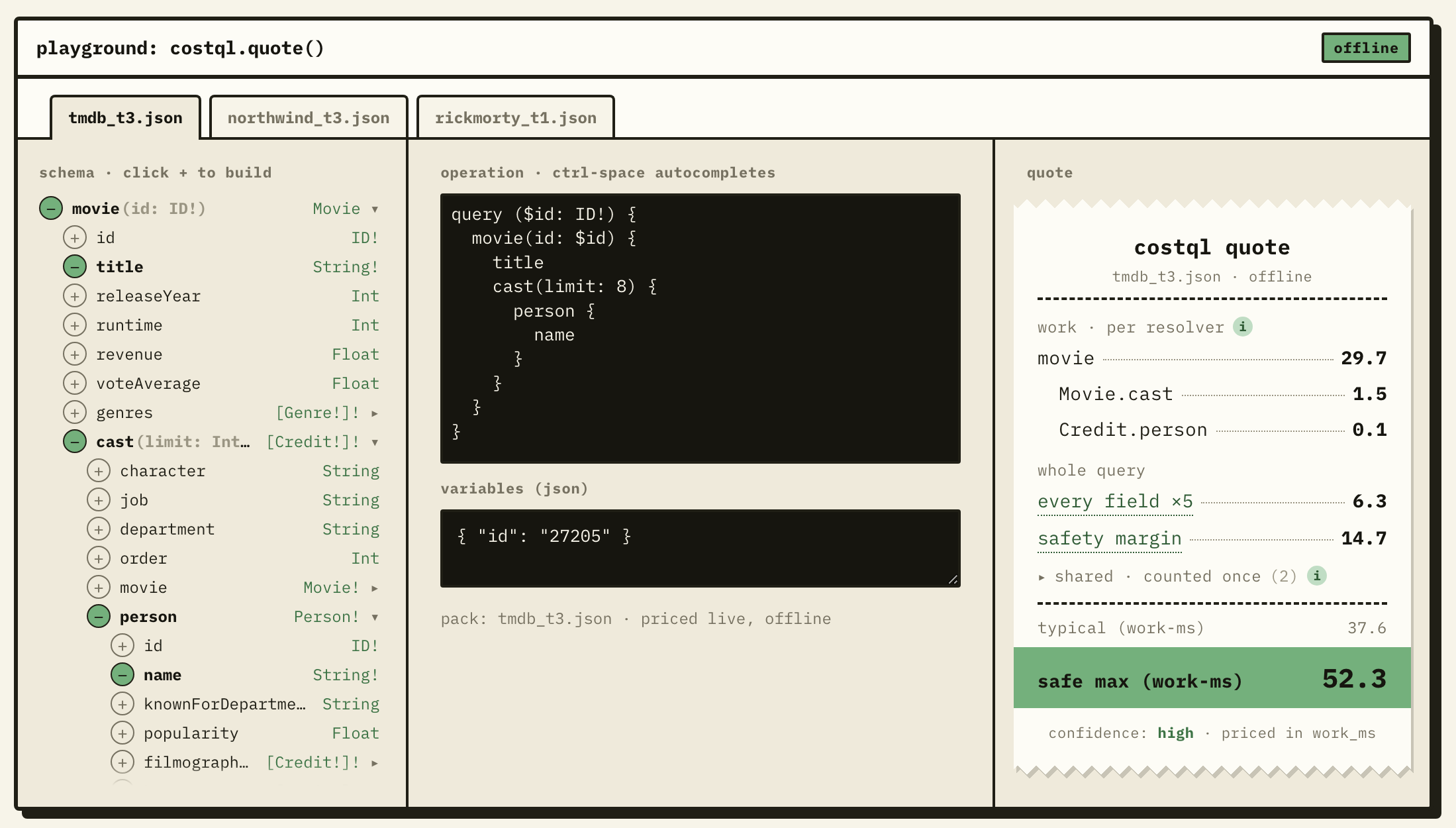This screenshot has width=1456, height=828.
Task: Select the every field value 6.3
Action: (1370, 501)
